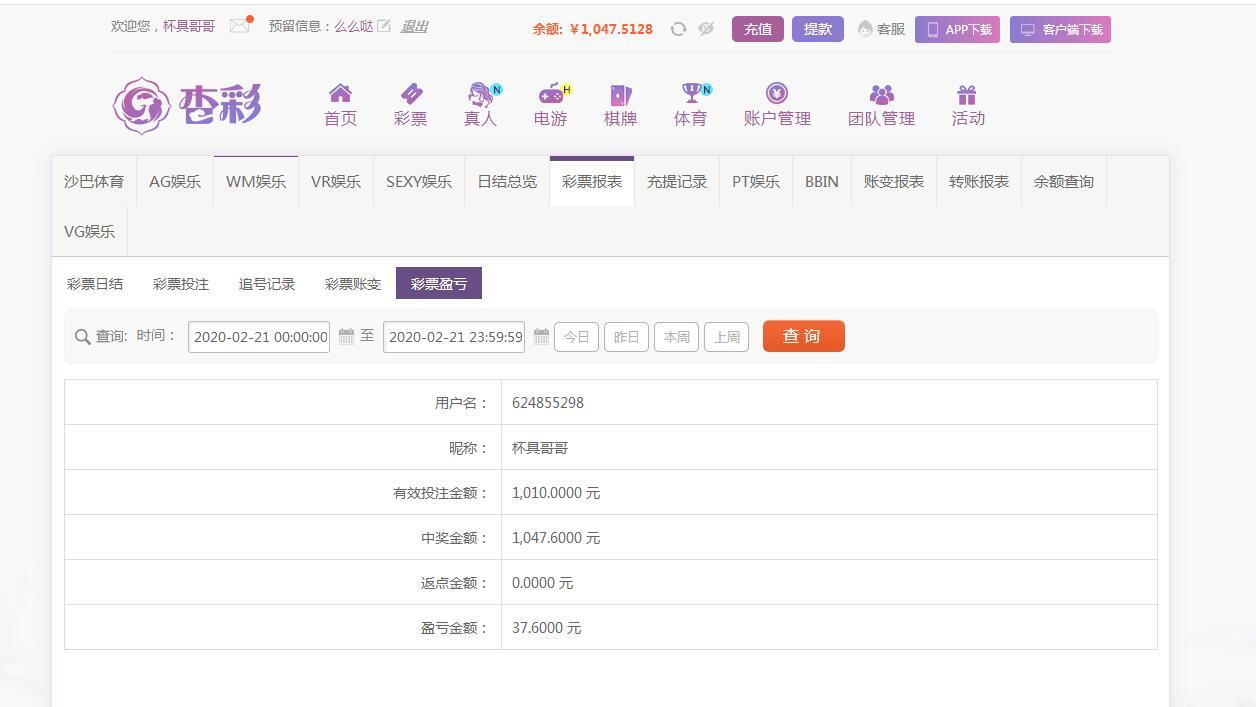Open the 活动 gift box icon
This screenshot has width=1256, height=707.
click(967, 95)
